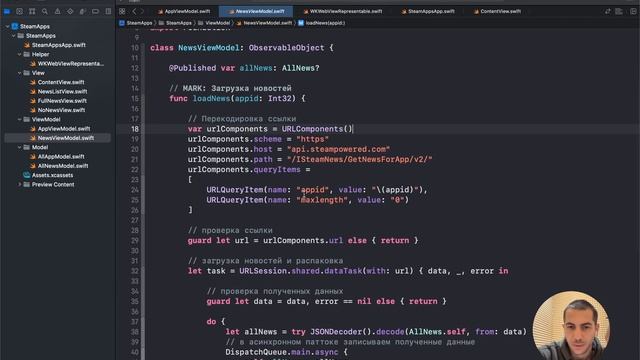
Task: Click SteamApps project in the breadcrumb
Action: click(x=136, y=23)
